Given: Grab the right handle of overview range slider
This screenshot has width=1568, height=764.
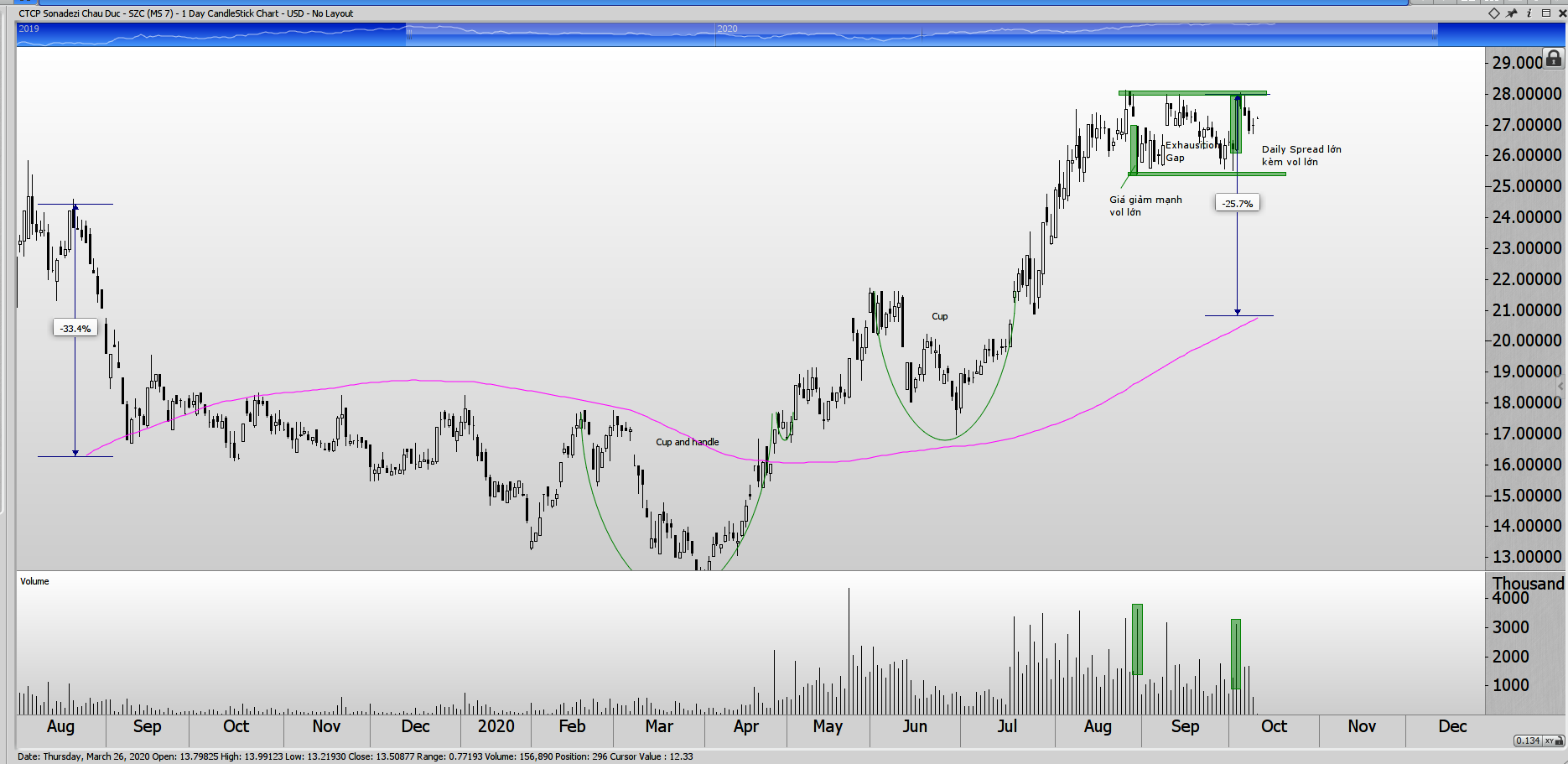Looking at the screenshot, I should (x=1434, y=34).
